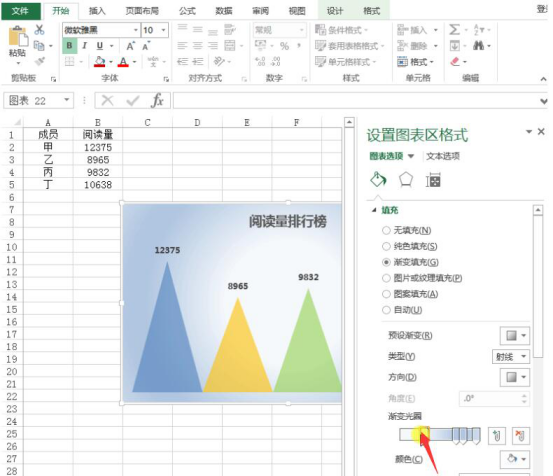Click the 文本选项 text options link
553x476 pixels.
[443, 156]
